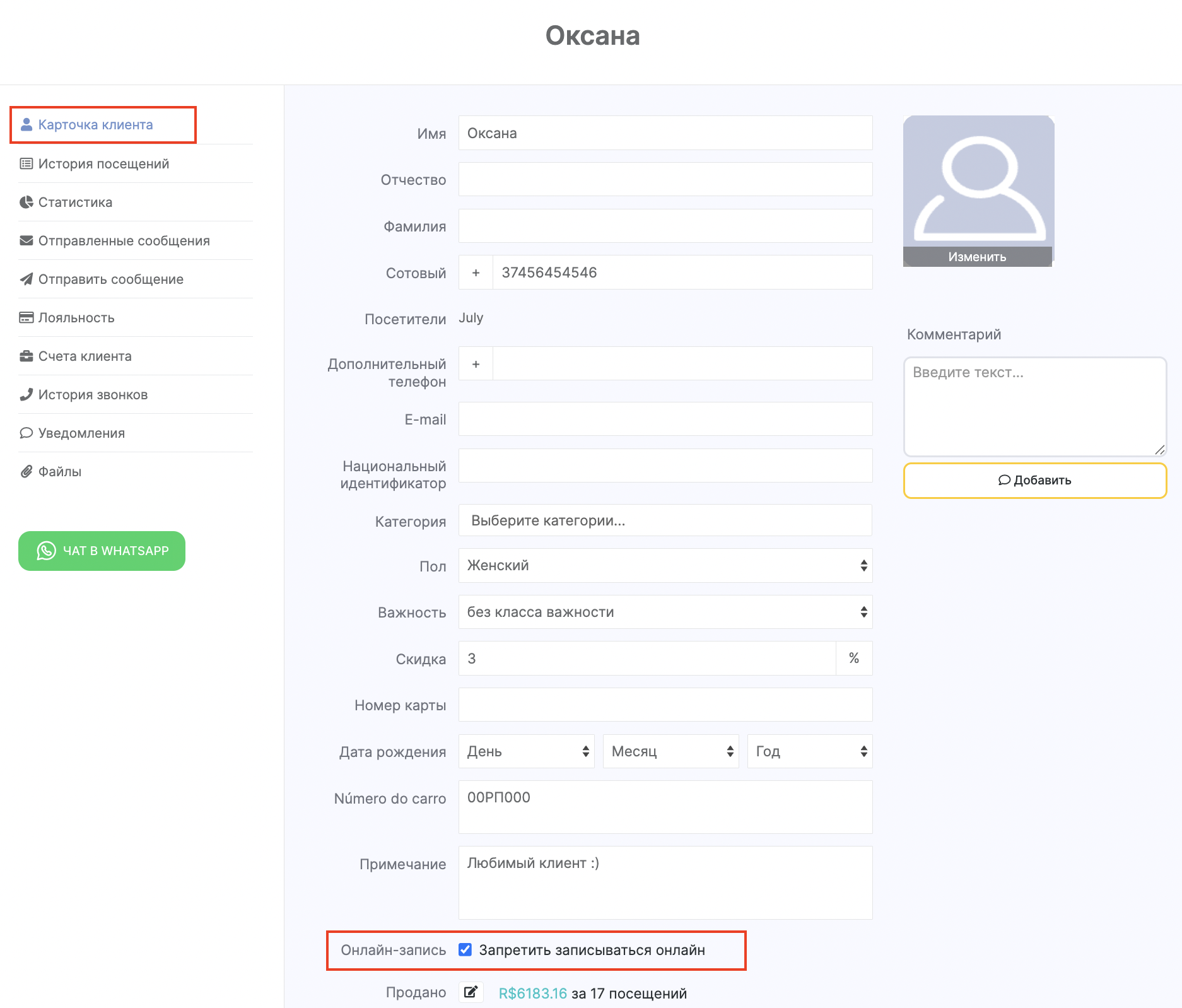Click the envelope icon for Отправленные сообщения

coord(26,241)
